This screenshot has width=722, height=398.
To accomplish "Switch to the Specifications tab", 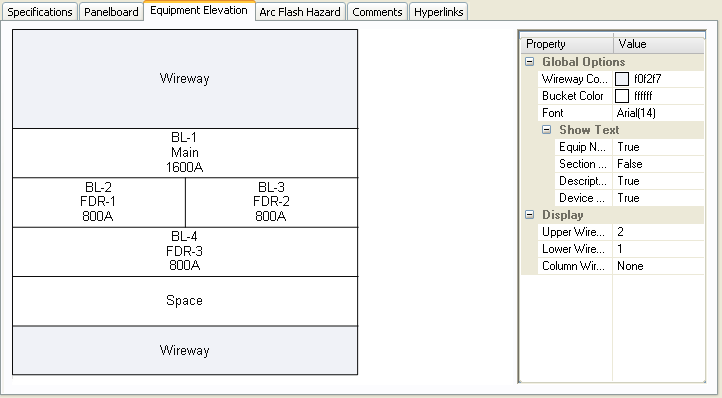I will point(40,12).
